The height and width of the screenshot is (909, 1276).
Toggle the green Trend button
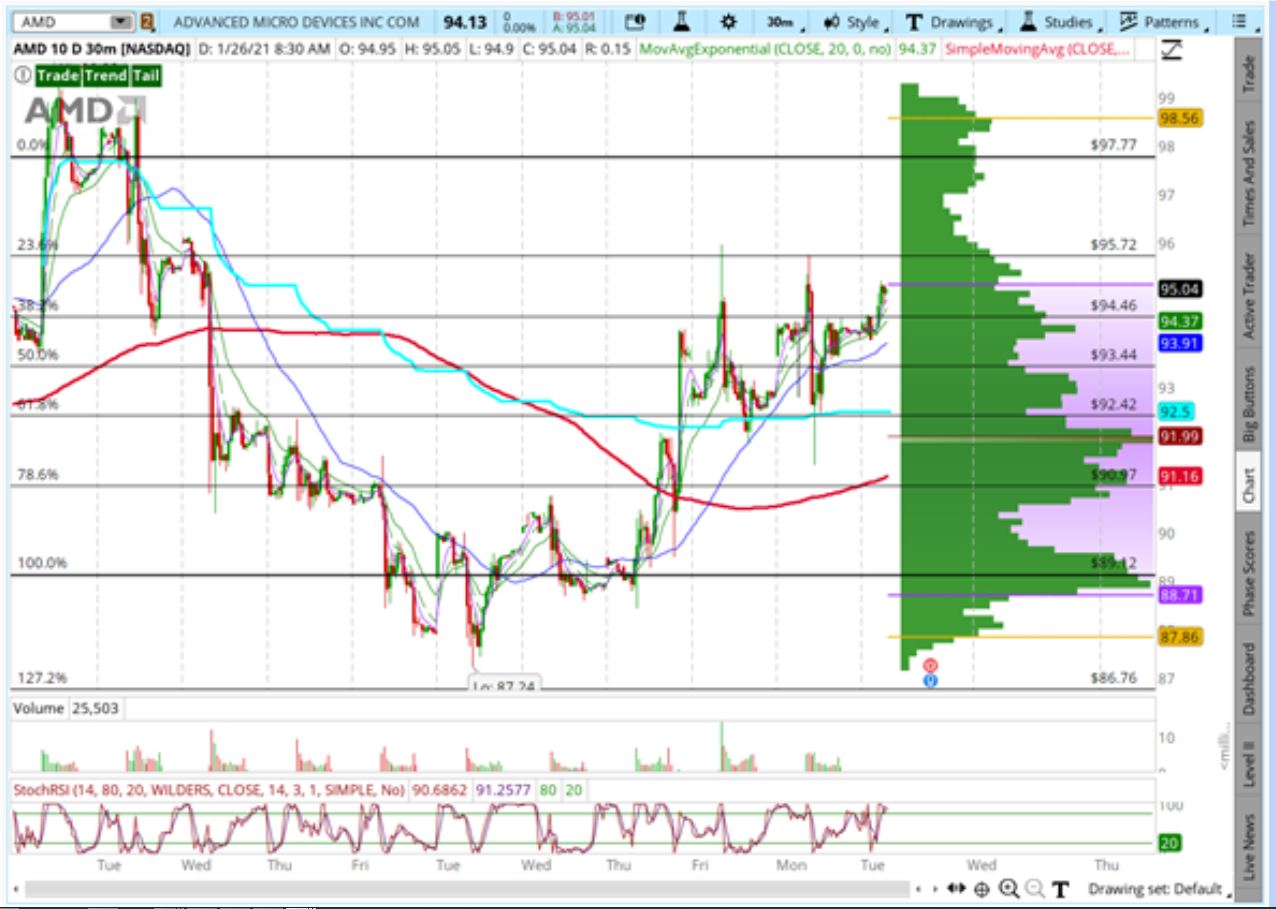105,75
